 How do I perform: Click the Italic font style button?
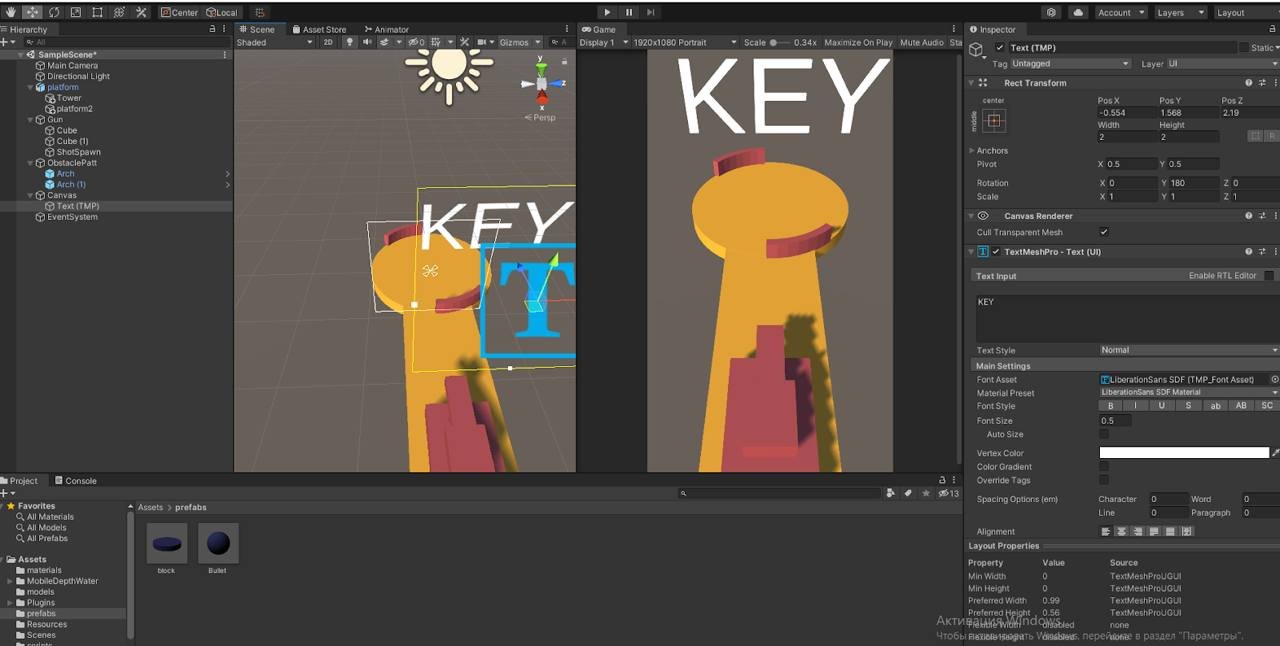point(1136,406)
